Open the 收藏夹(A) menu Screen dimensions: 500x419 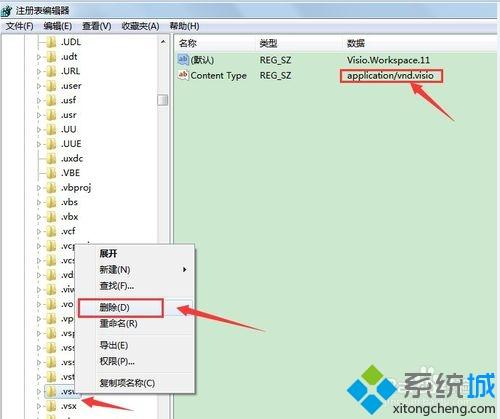coord(140,26)
